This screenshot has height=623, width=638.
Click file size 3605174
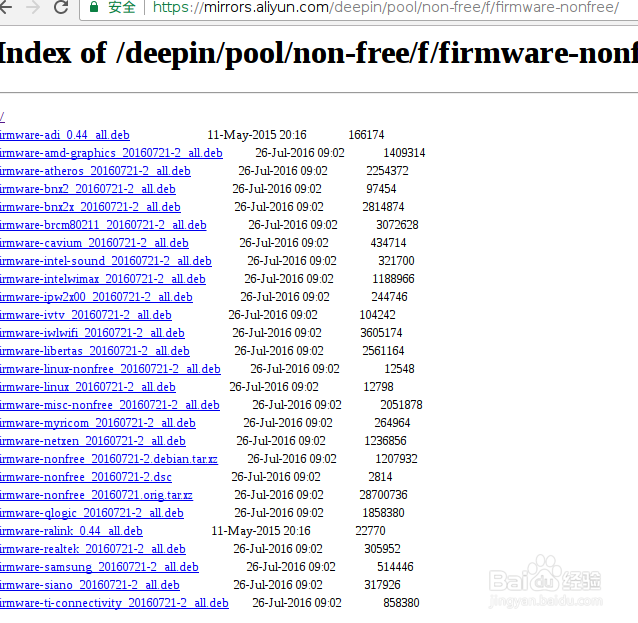pos(381,333)
